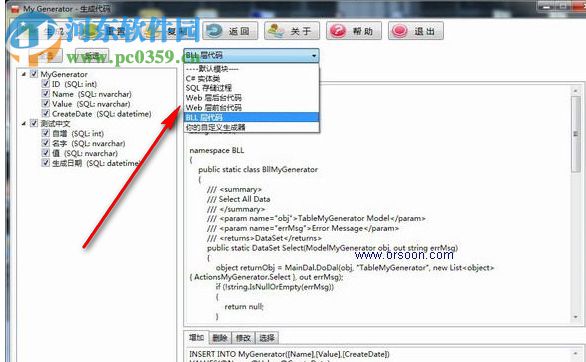This screenshot has width=586, height=362.
Task: Toggle the 自增 (SQL: int) checkbox
Action: (x=46, y=133)
